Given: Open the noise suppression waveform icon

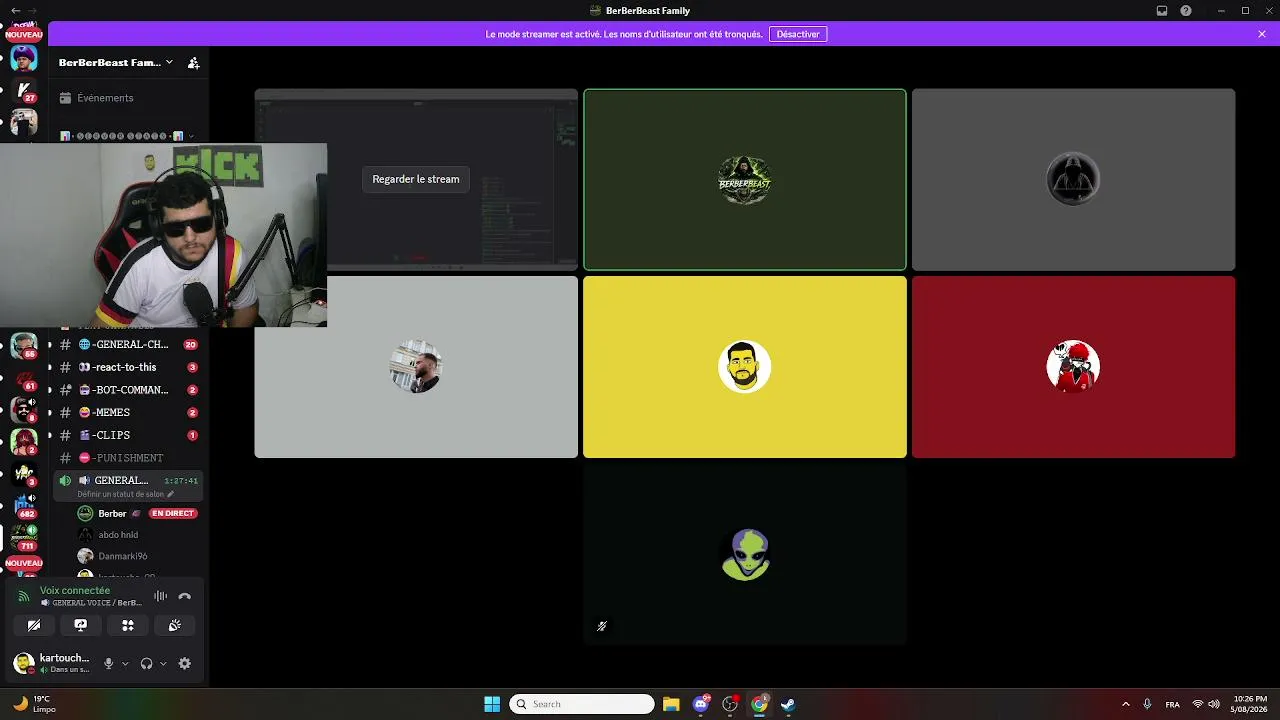Looking at the screenshot, I should tap(160, 596).
